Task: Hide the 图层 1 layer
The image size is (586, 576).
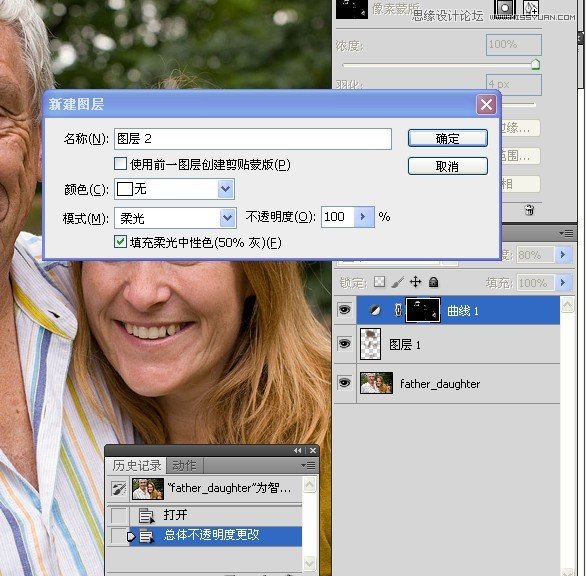Action: pos(344,344)
